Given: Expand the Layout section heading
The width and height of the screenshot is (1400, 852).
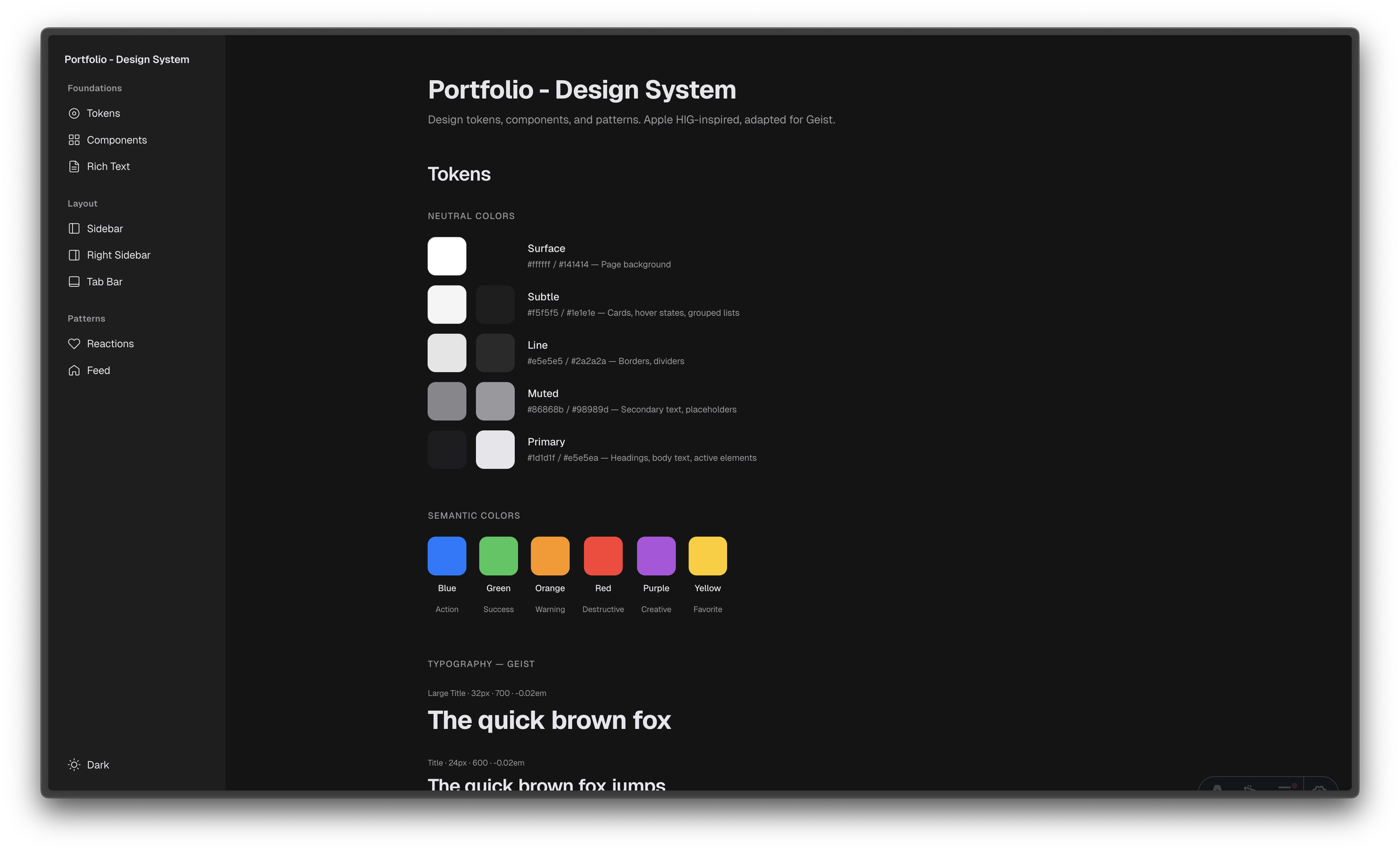Looking at the screenshot, I should (x=82, y=203).
